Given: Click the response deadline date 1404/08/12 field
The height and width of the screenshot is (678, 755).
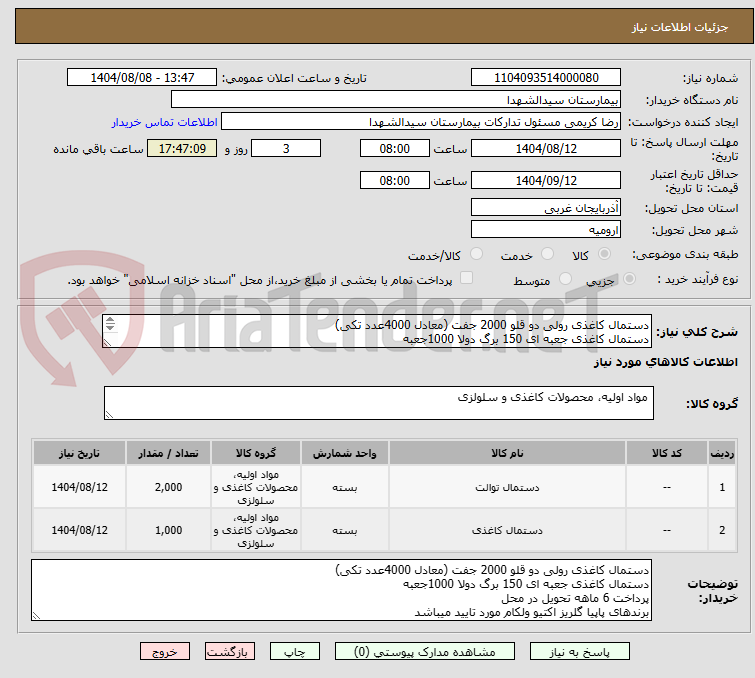Looking at the screenshot, I should [x=546, y=148].
